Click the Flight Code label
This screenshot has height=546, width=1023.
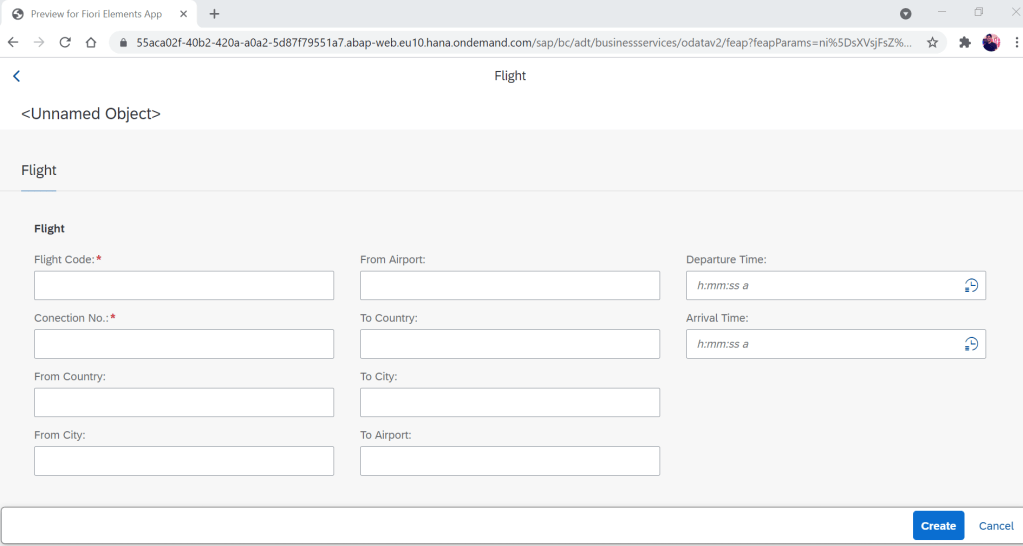pyautogui.click(x=65, y=260)
